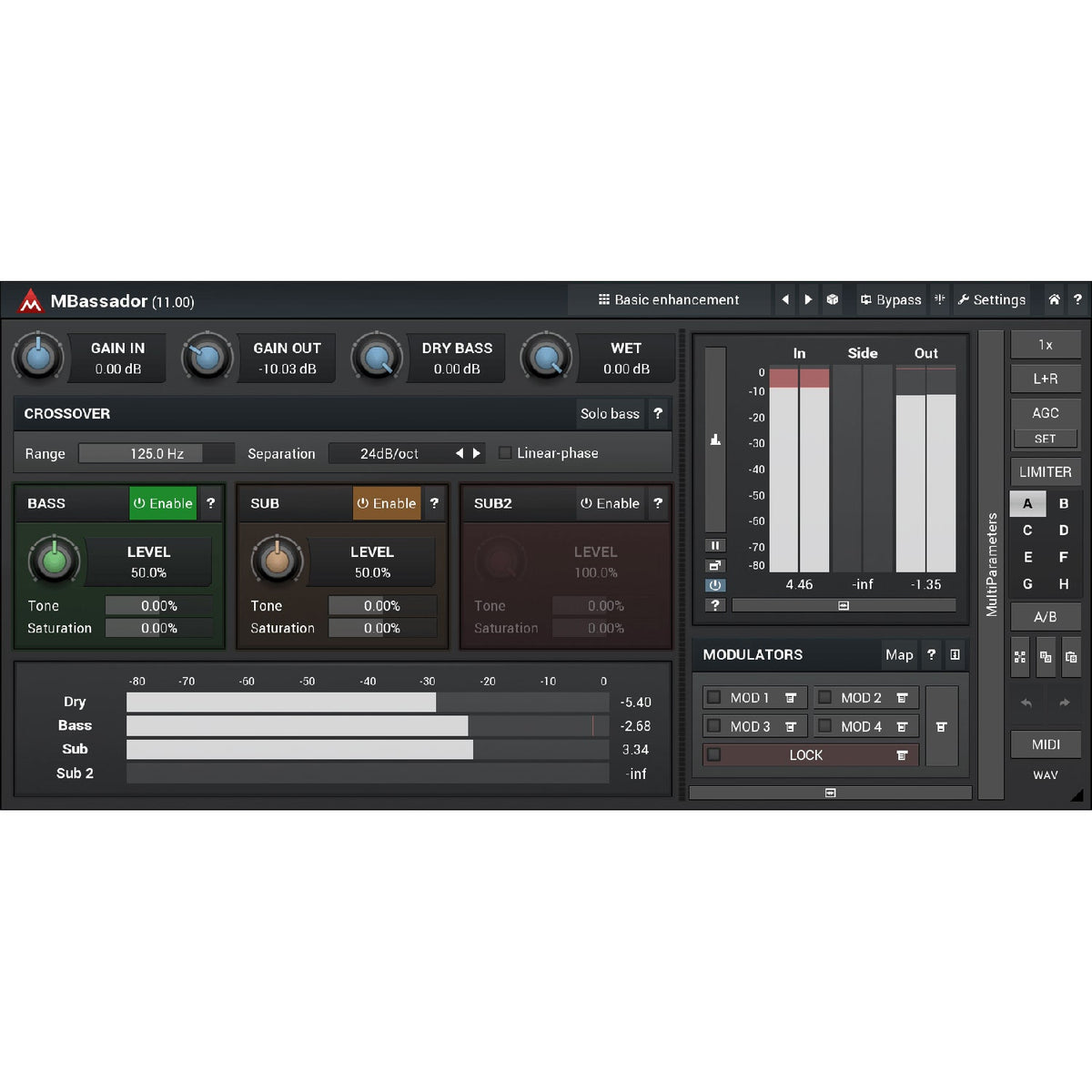
Task: Click the Map button in Modulators
Action: (x=899, y=654)
